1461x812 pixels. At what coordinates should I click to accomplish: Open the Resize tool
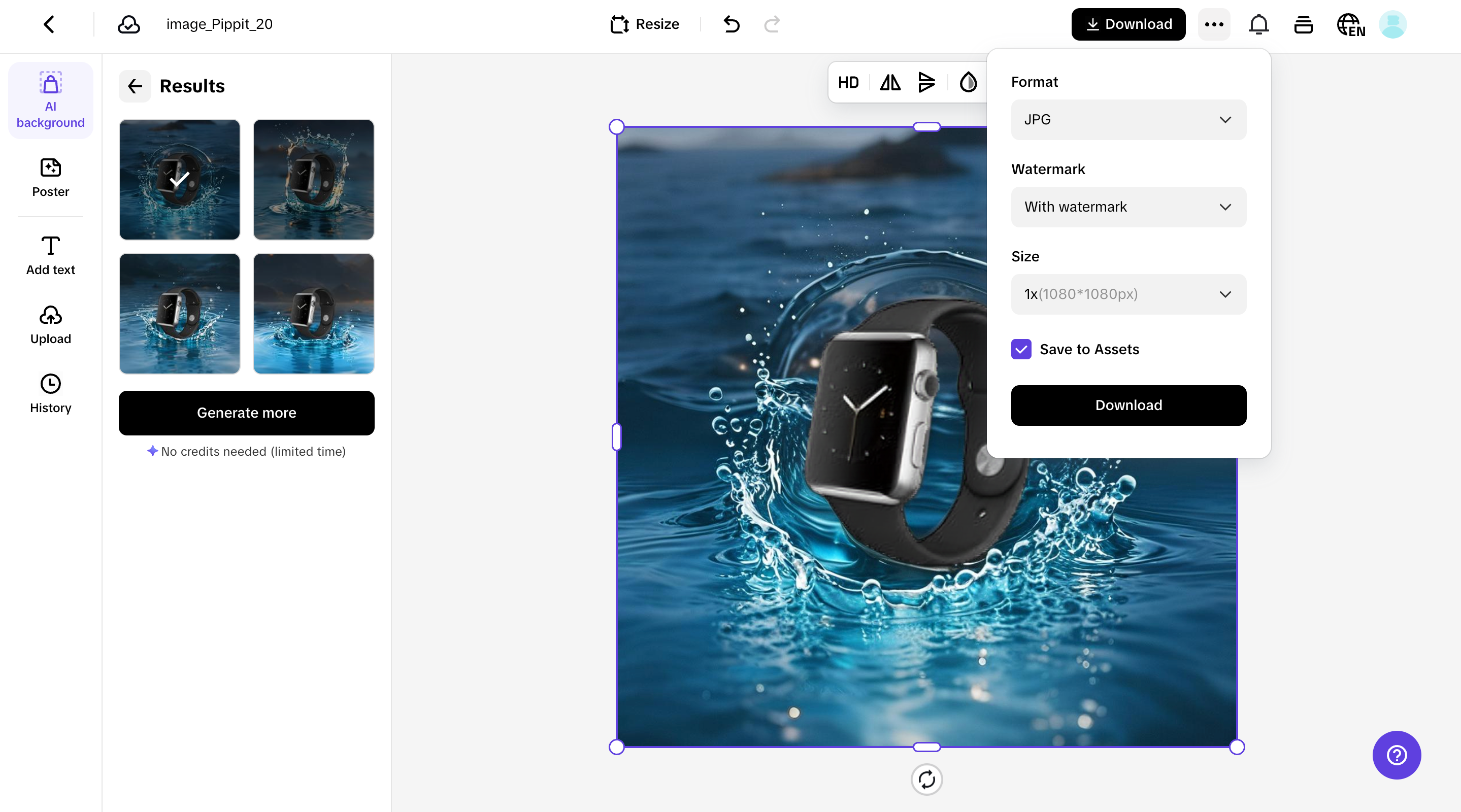tap(644, 24)
